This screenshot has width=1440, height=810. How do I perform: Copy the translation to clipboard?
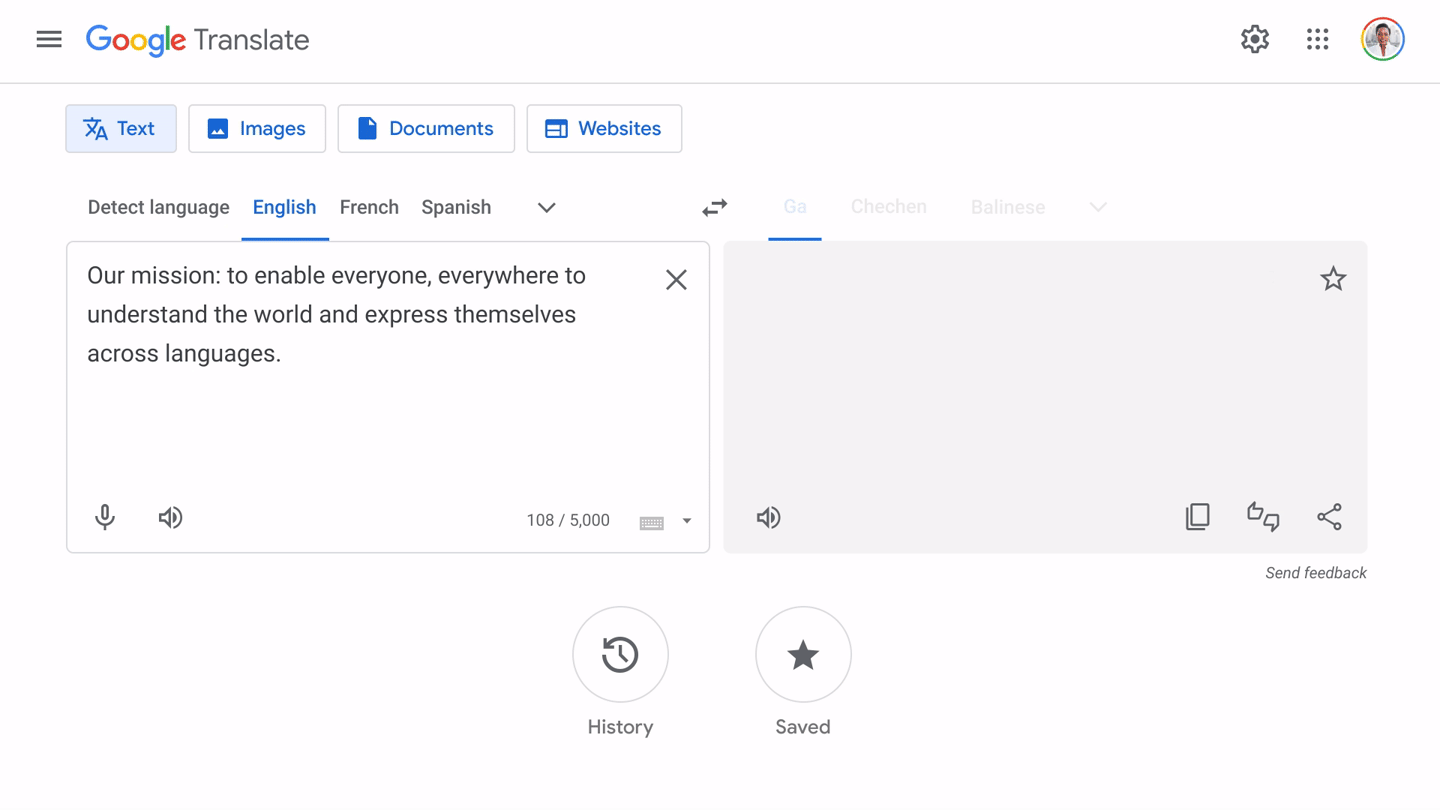coord(1197,517)
